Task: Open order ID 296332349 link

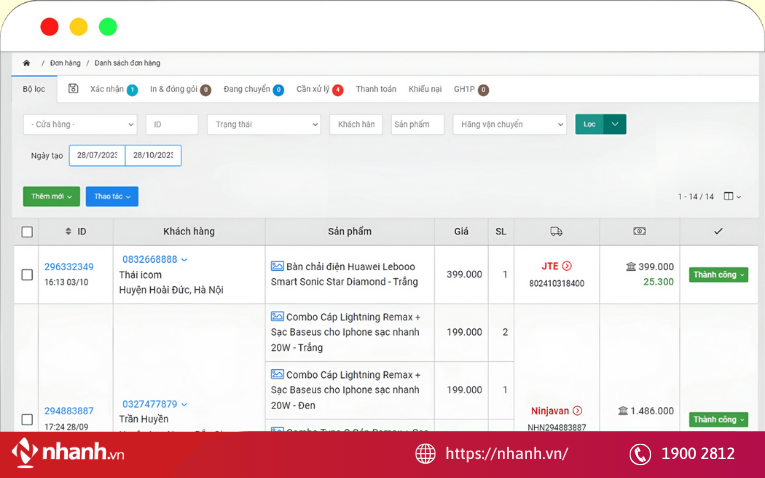Action: pos(69,267)
